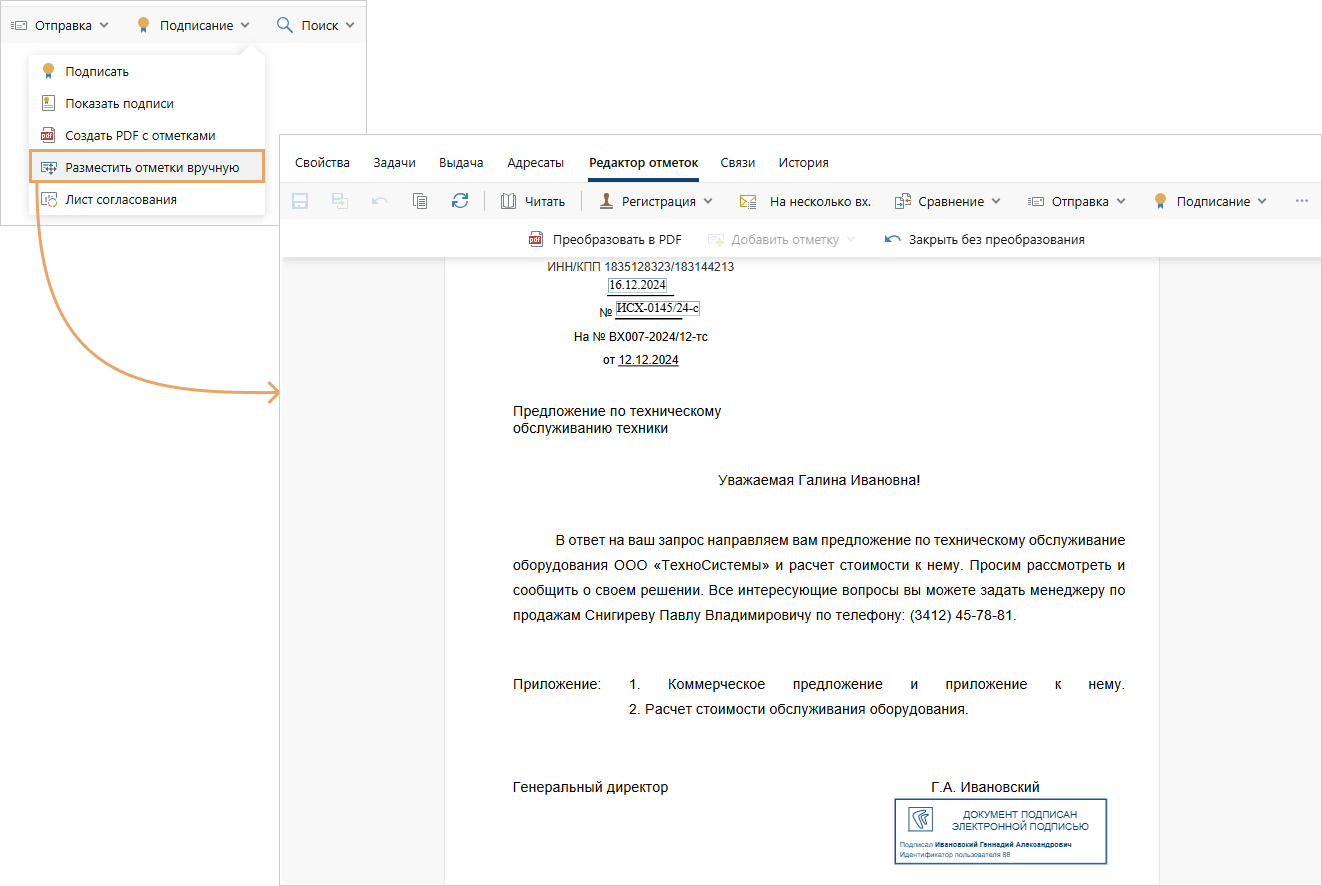
Task: Open the История tab
Action: (804, 163)
